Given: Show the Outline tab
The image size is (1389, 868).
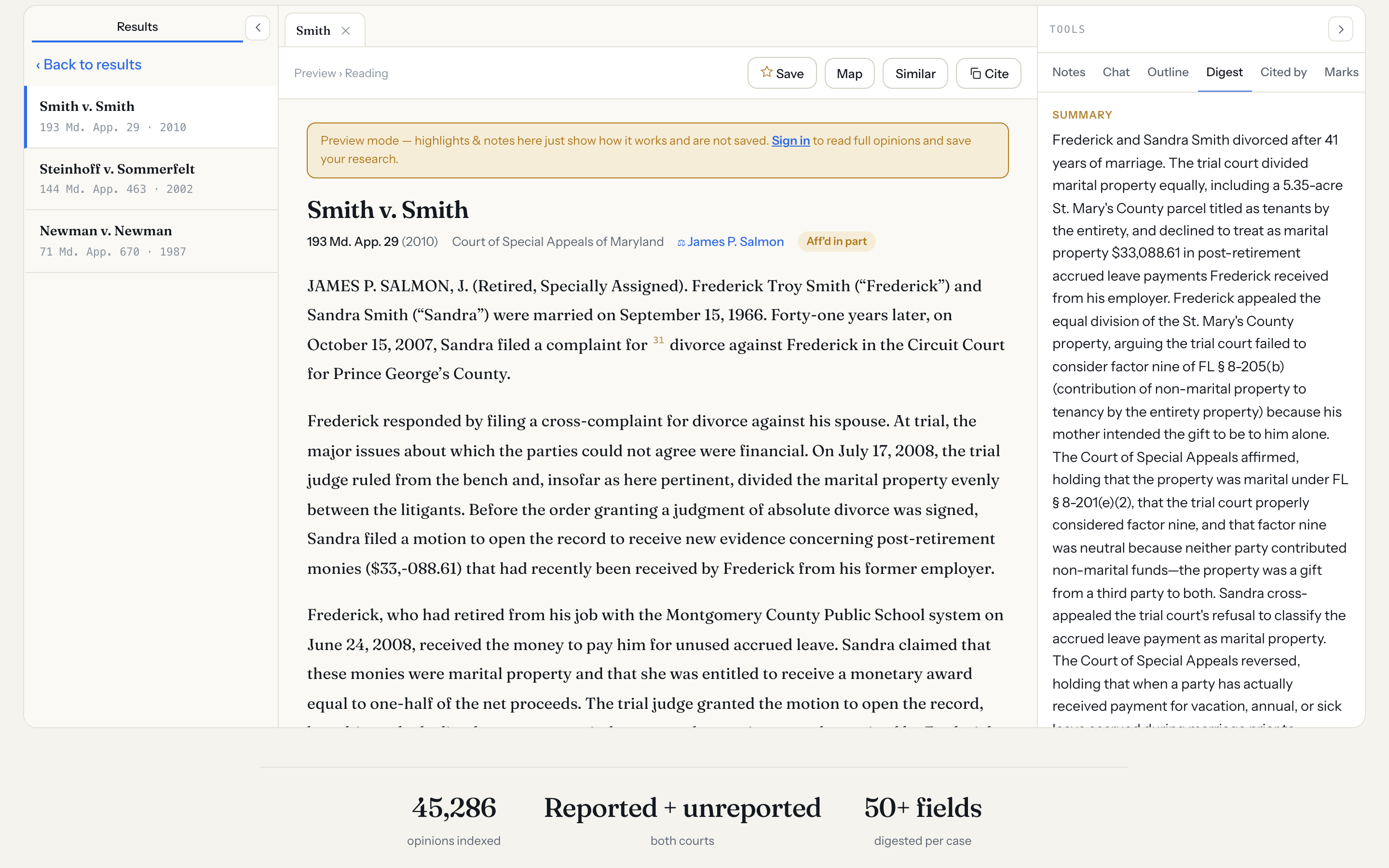Looking at the screenshot, I should click(1168, 72).
